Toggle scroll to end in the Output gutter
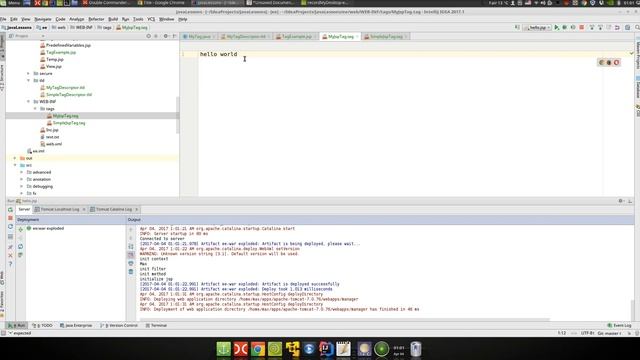 tap(131, 255)
